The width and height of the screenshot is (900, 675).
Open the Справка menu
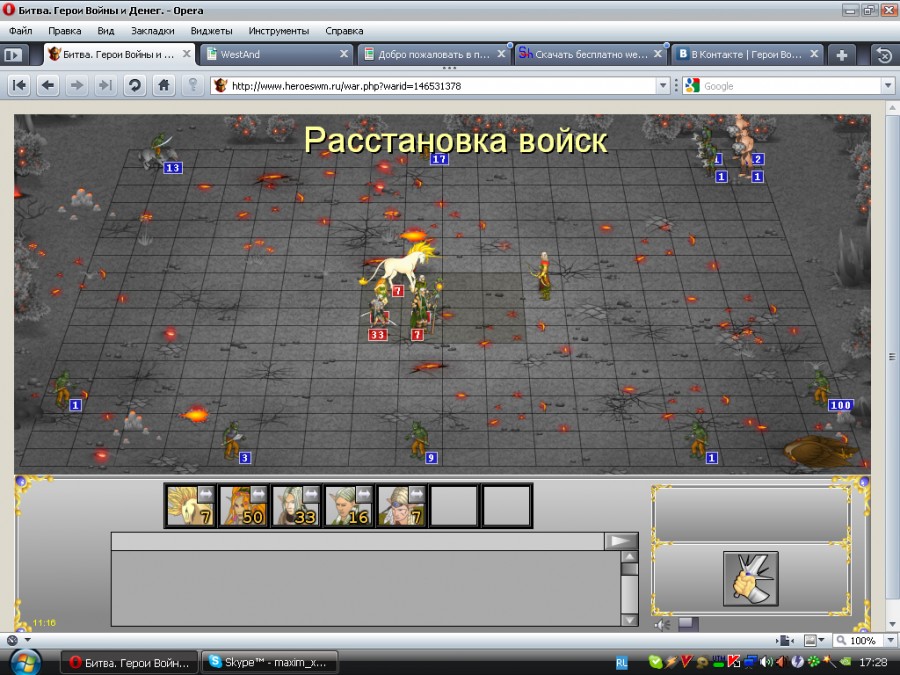[344, 31]
